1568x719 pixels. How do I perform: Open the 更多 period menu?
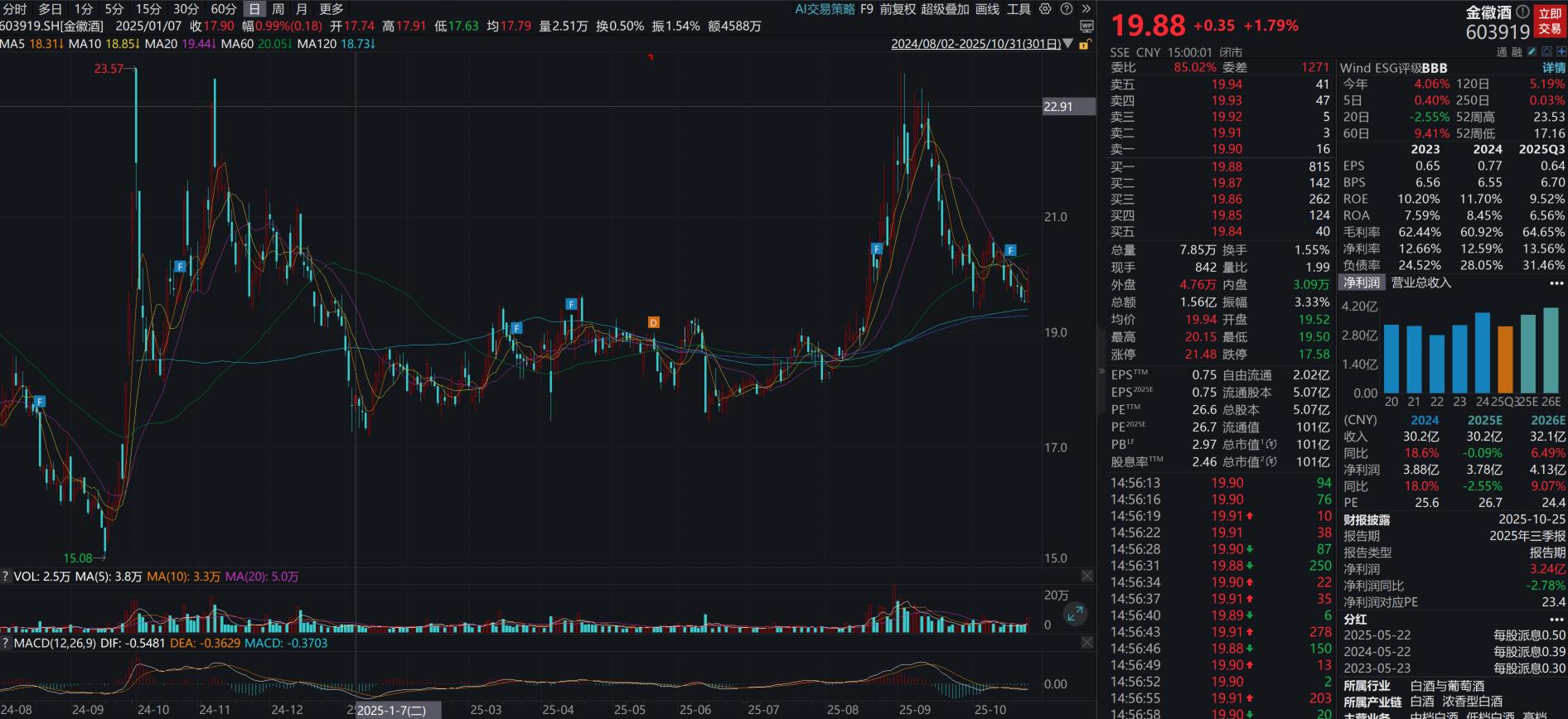click(331, 9)
